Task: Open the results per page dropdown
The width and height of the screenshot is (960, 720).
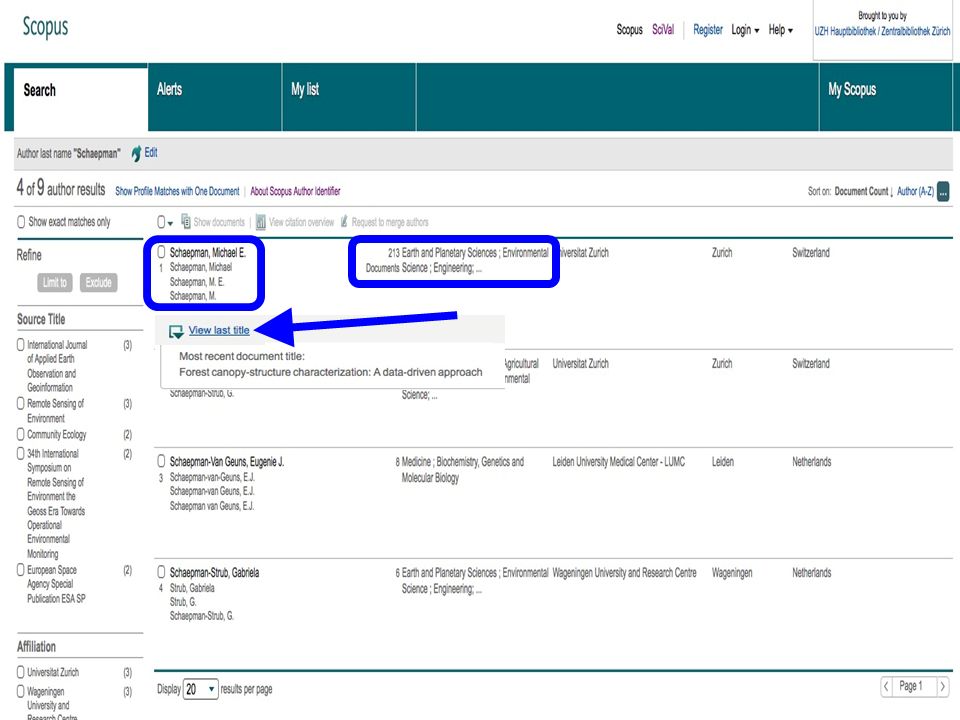Action: pos(200,689)
